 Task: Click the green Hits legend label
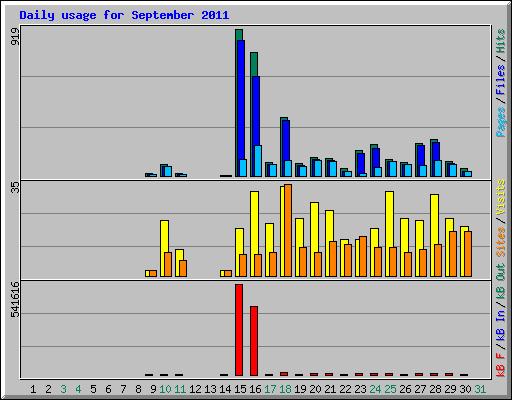click(501, 41)
